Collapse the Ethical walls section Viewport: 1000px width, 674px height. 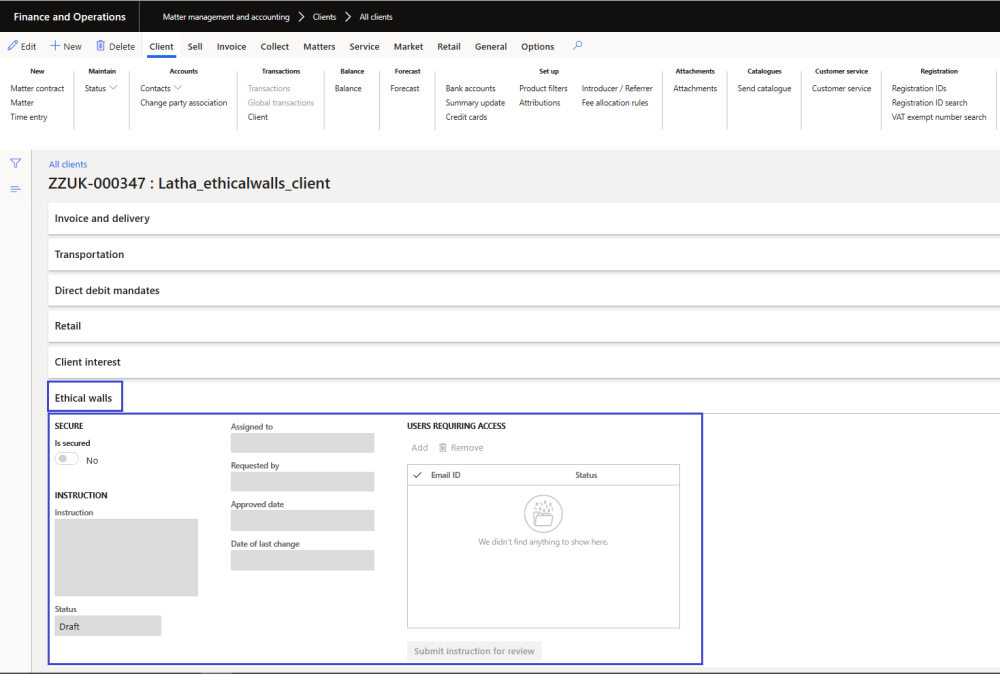(x=84, y=398)
